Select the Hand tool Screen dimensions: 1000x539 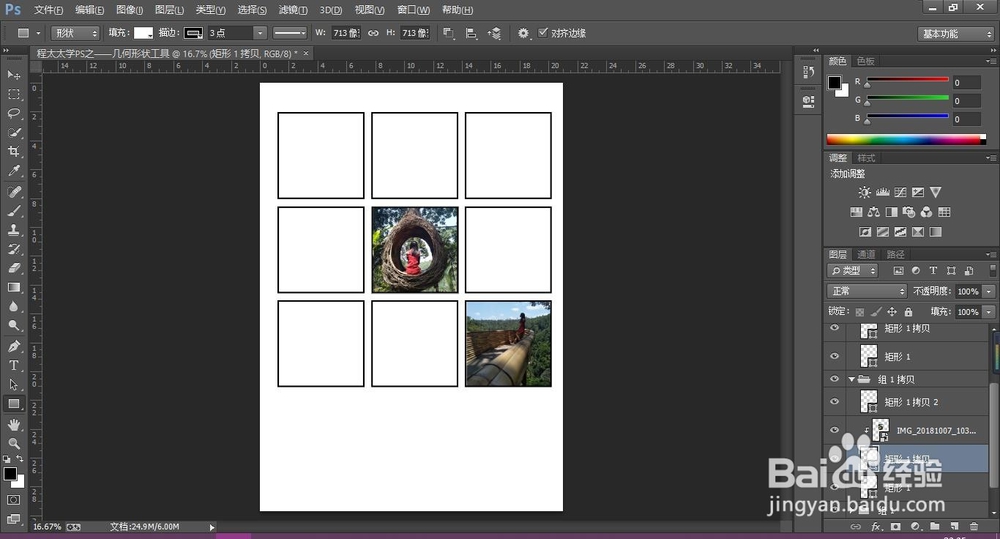coord(13,425)
